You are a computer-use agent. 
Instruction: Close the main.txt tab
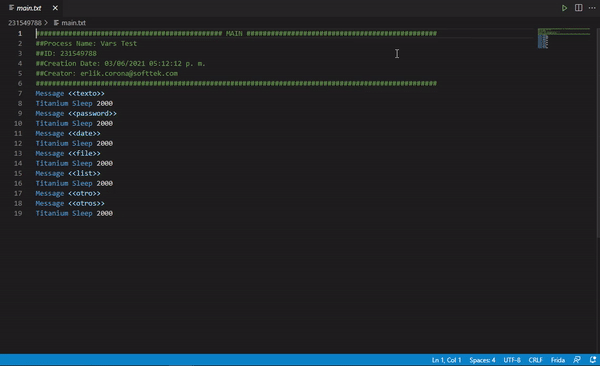[55, 8]
